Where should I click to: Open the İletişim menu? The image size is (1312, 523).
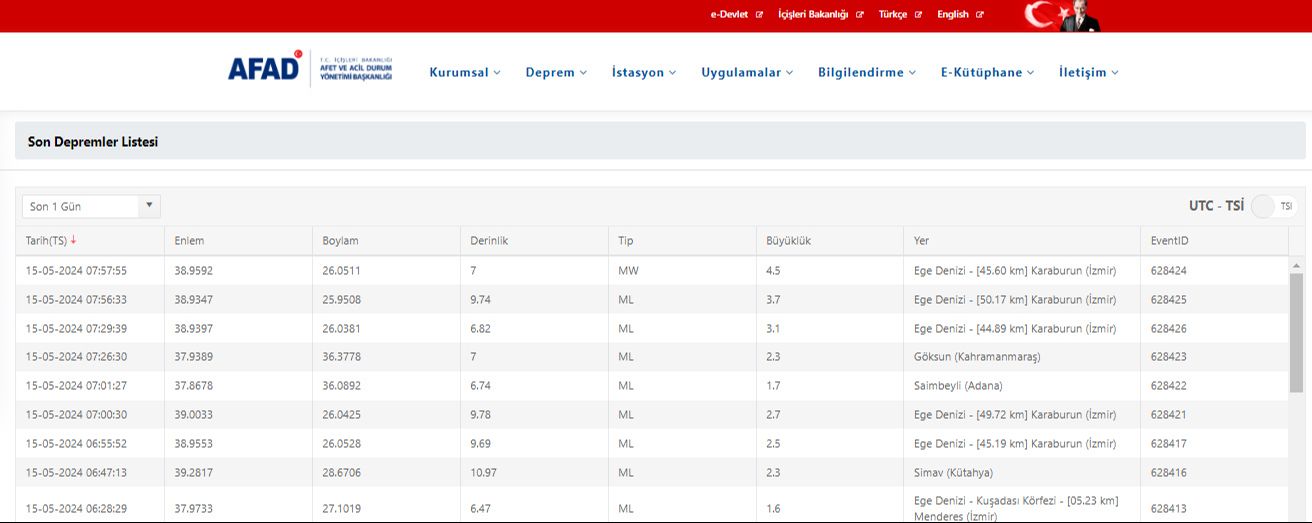coord(1088,72)
